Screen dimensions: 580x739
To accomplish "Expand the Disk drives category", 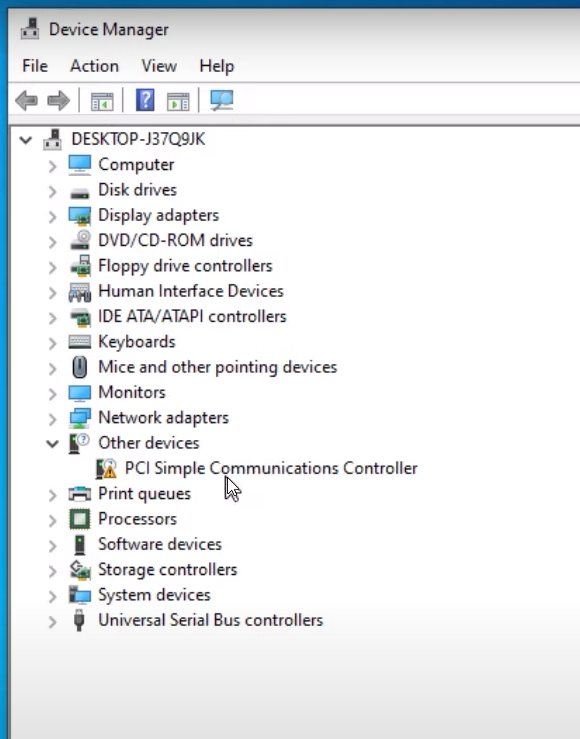I will point(52,191).
